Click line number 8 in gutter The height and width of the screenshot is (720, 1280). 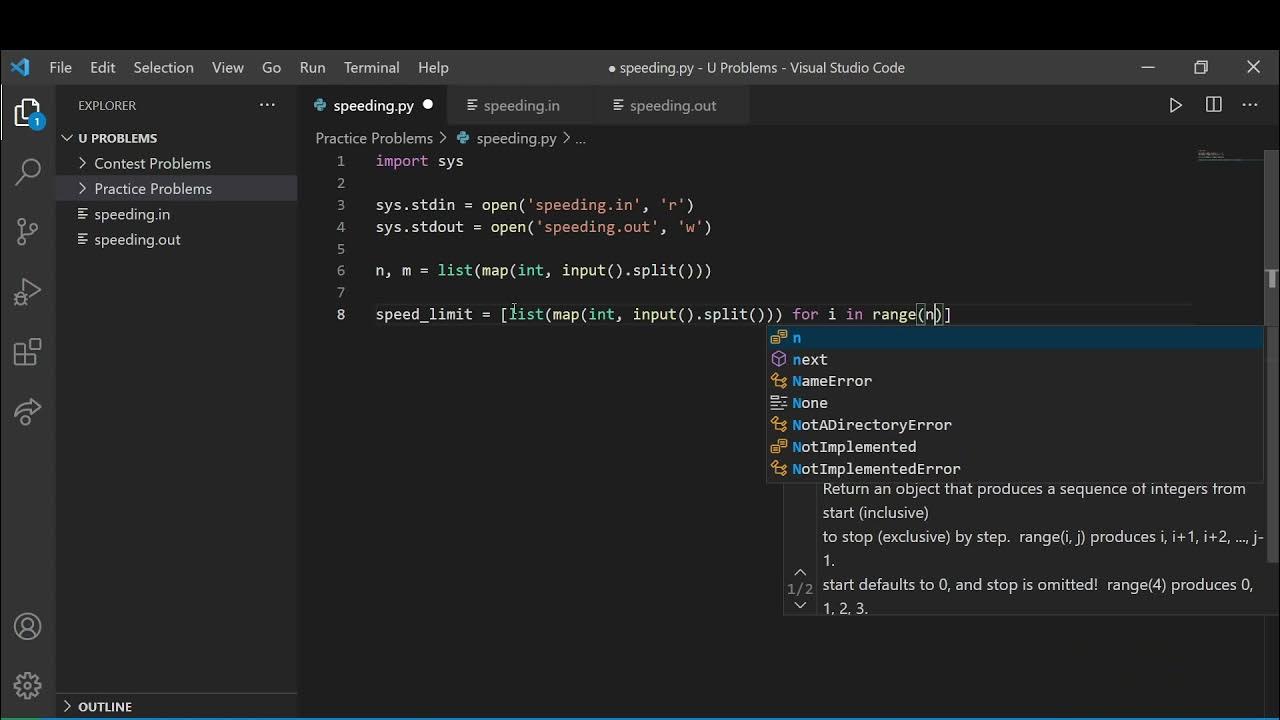click(341, 314)
